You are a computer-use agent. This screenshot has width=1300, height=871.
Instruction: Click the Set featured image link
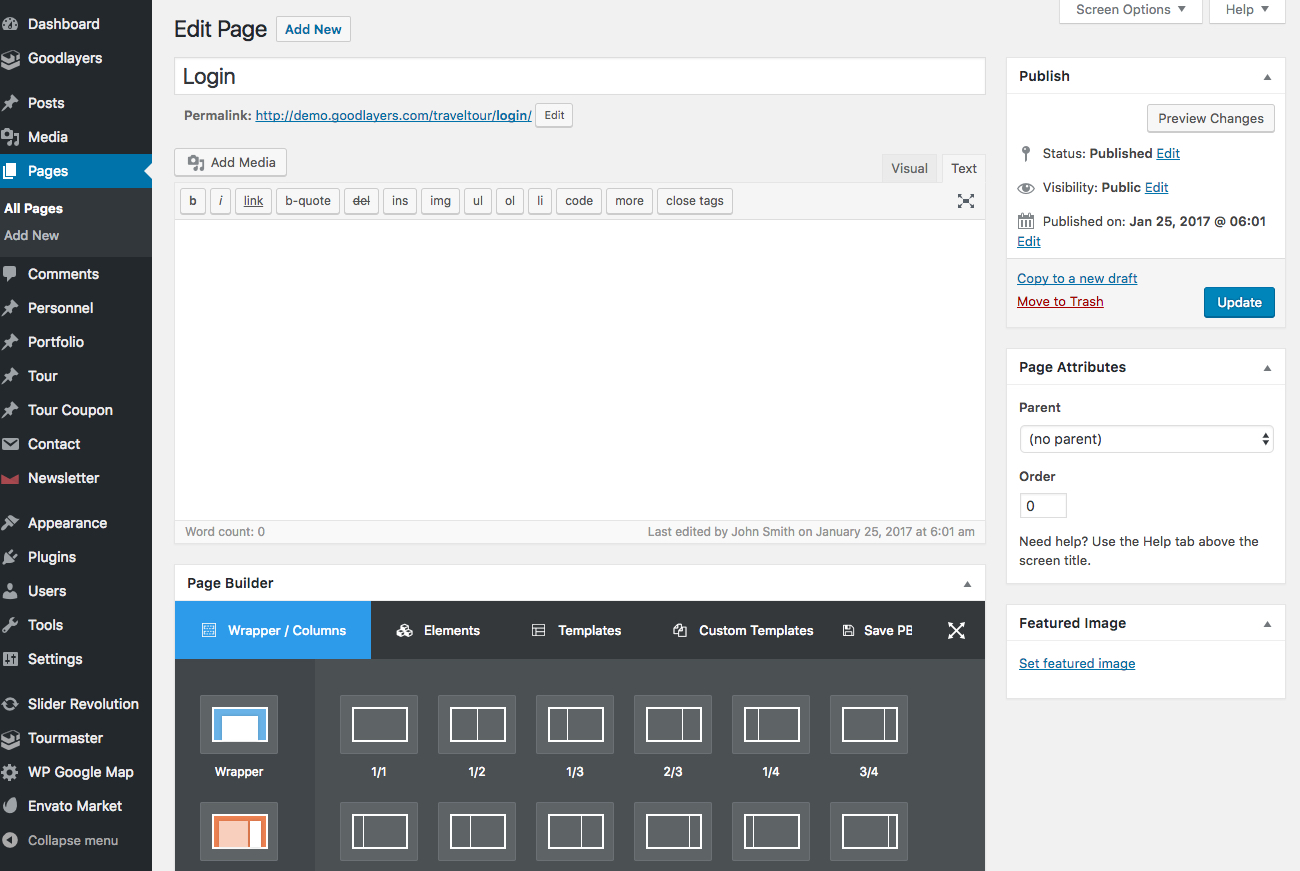pos(1076,663)
